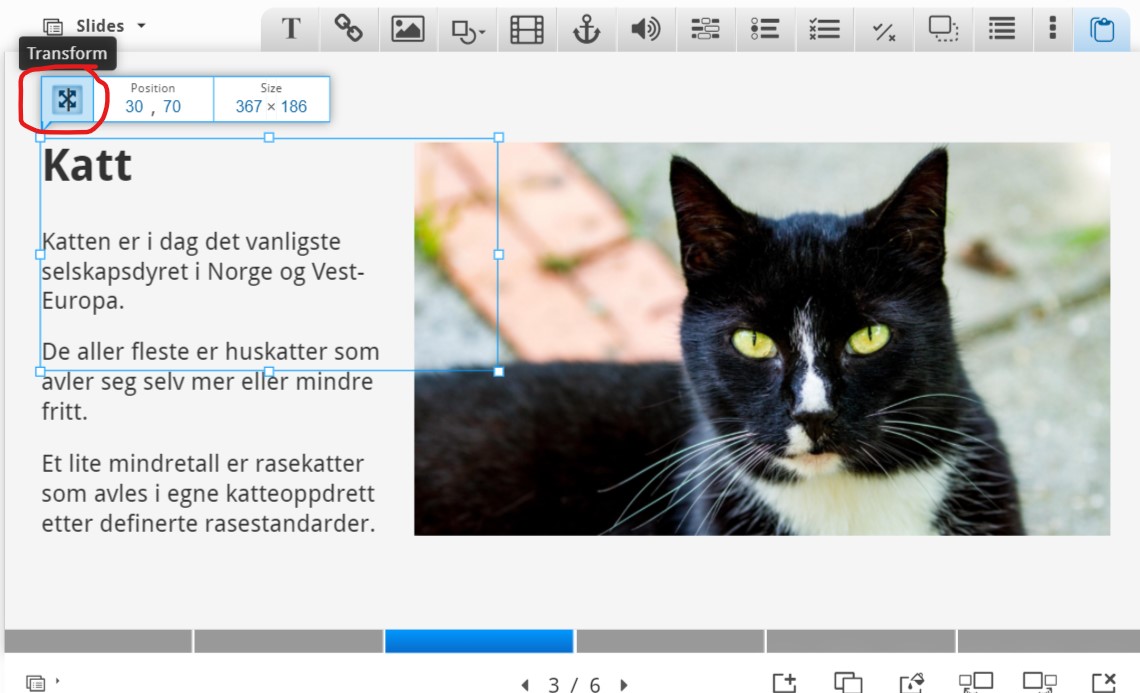
Task: Add an Image element
Action: [408, 29]
